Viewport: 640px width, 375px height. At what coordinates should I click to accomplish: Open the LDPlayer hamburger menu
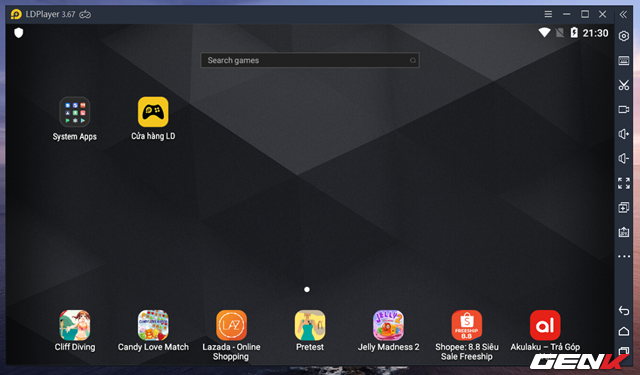pos(548,14)
